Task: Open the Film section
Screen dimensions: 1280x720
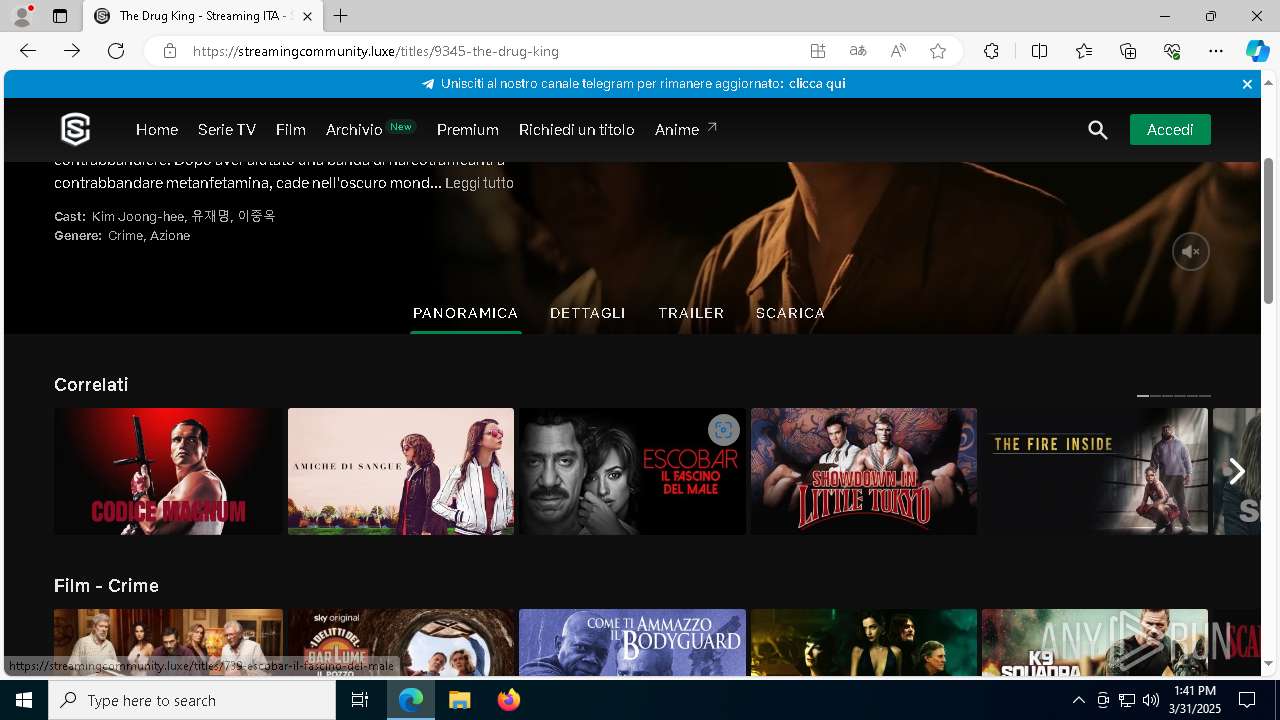Action: tap(291, 130)
